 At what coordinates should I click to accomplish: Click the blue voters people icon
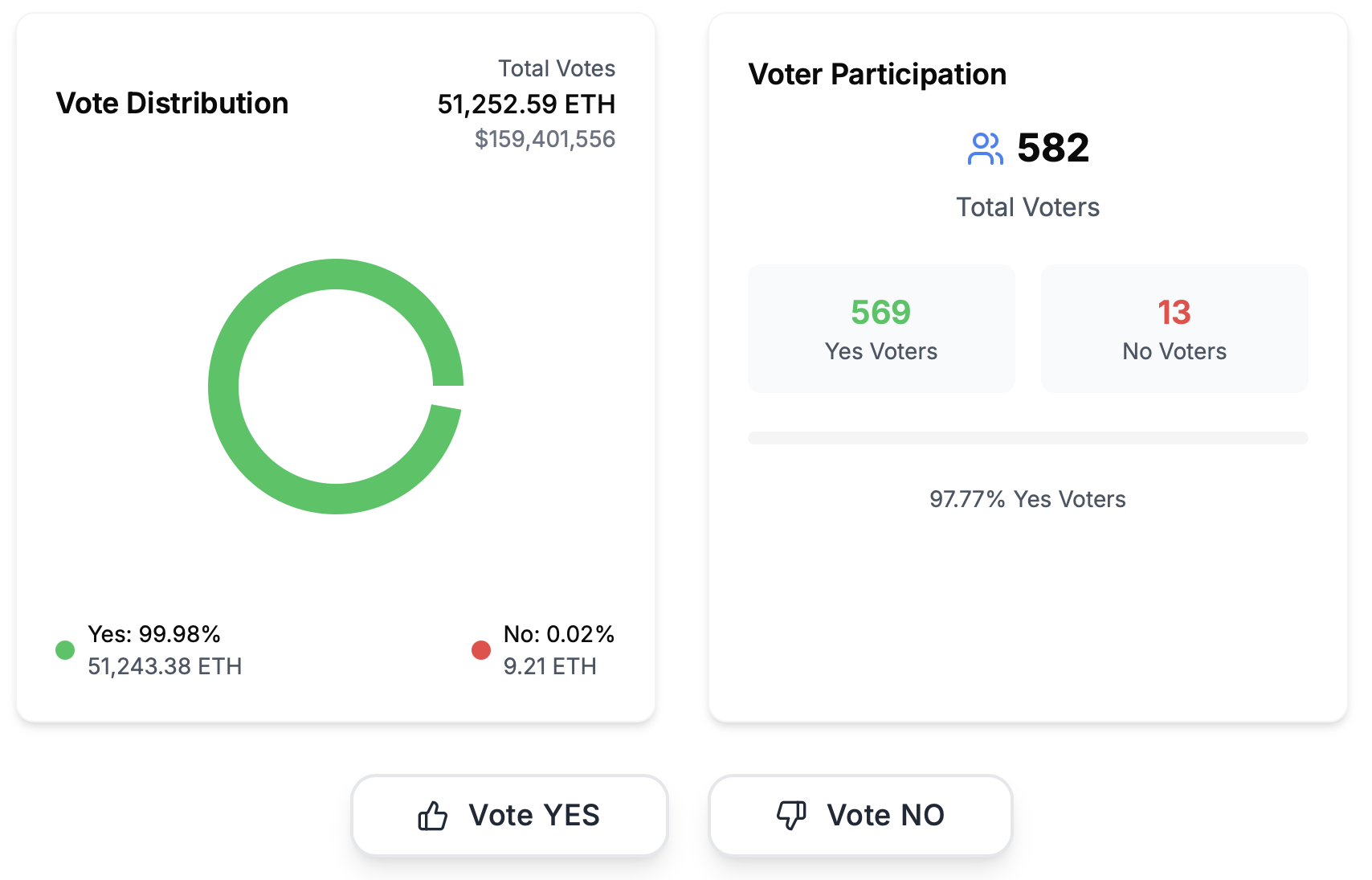coord(985,149)
